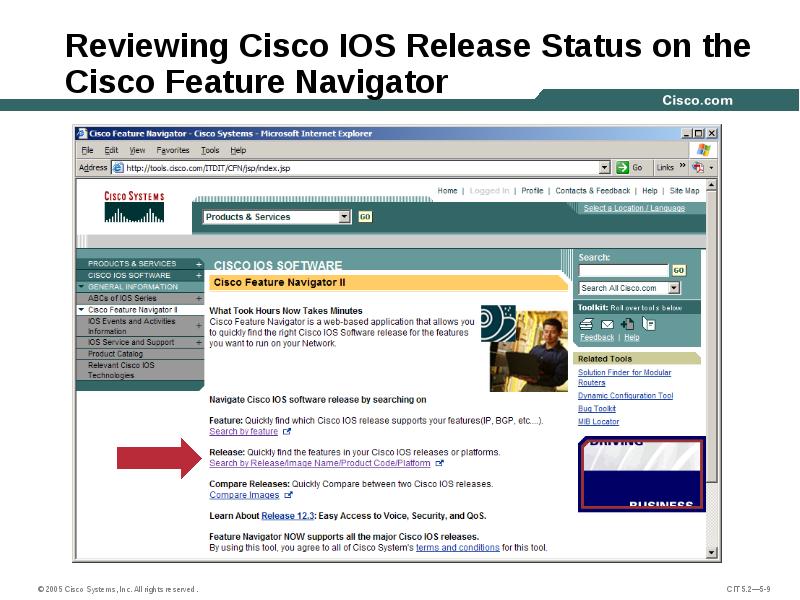This screenshot has width=800, height=600.
Task: Click external icon after Search by Release link
Action: point(440,463)
